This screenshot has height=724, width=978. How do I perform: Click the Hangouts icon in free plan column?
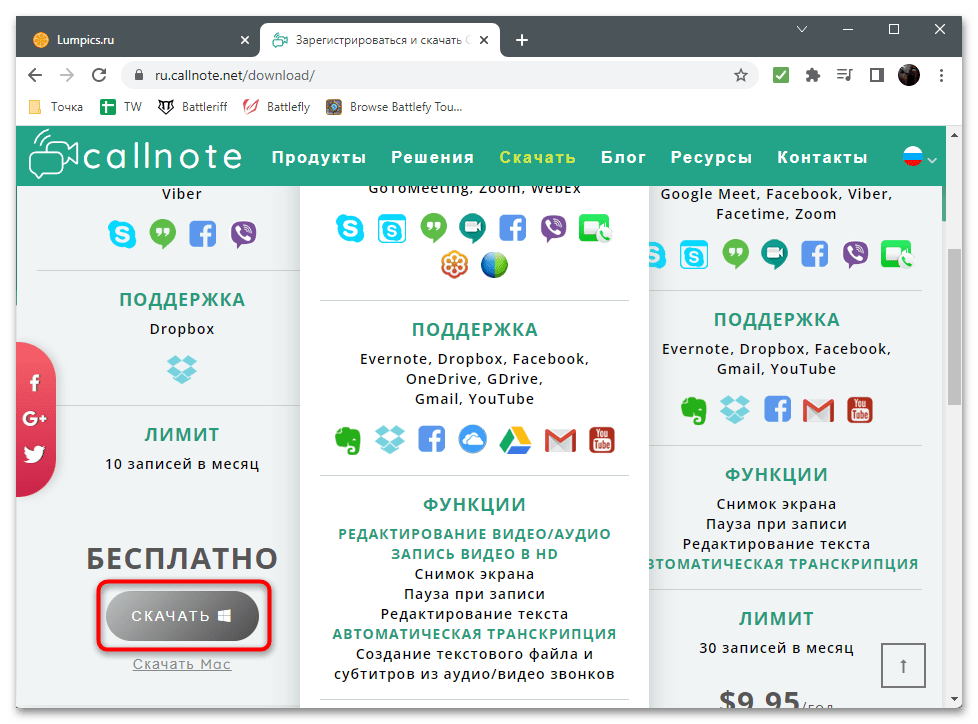point(162,234)
